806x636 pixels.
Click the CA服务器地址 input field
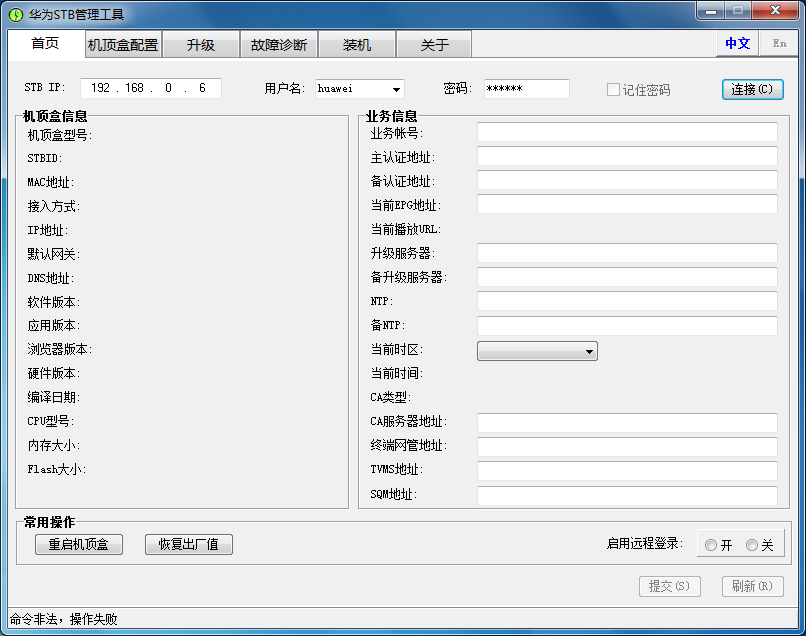click(x=627, y=423)
